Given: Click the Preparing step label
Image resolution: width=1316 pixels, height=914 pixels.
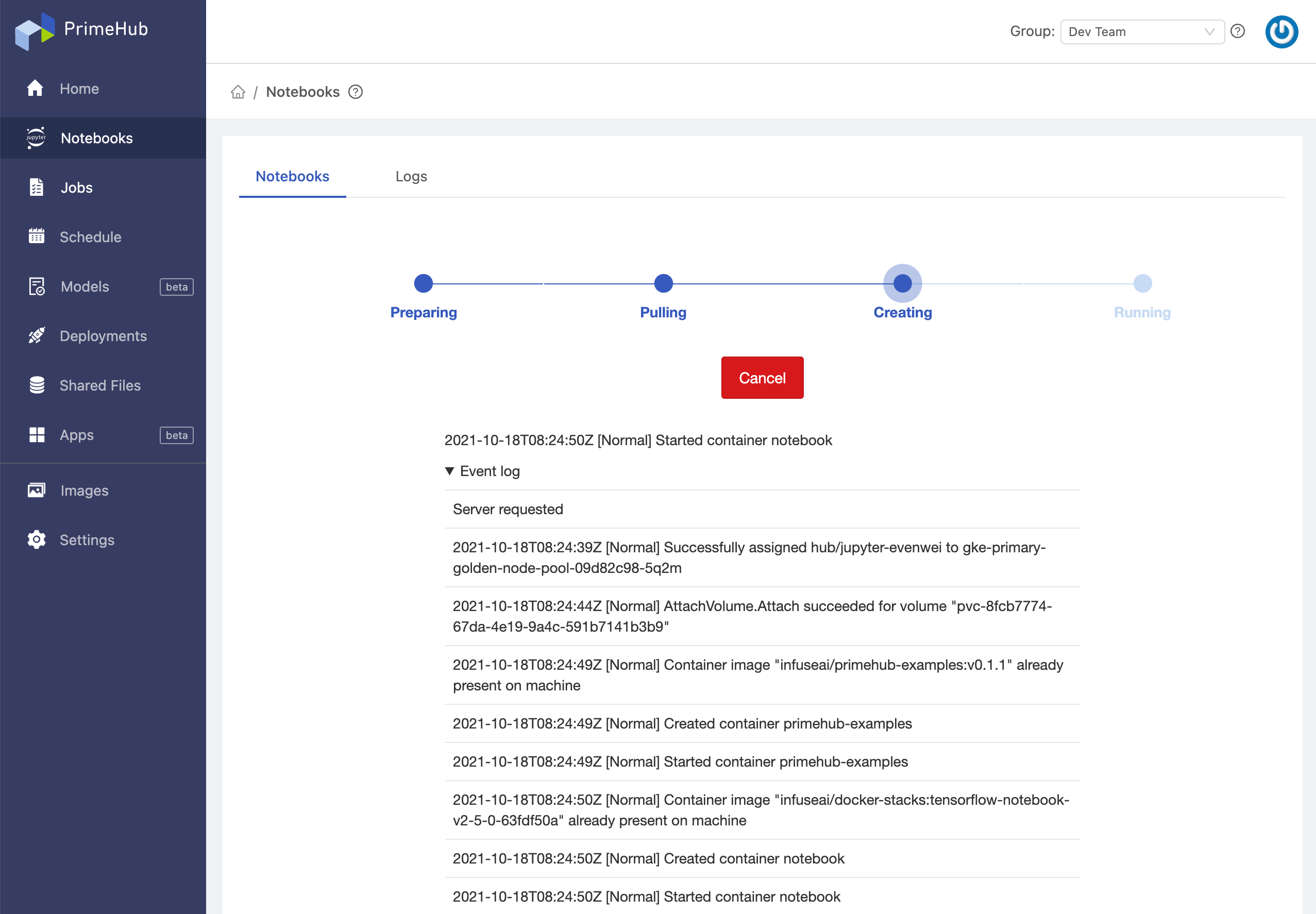Looking at the screenshot, I should (423, 312).
